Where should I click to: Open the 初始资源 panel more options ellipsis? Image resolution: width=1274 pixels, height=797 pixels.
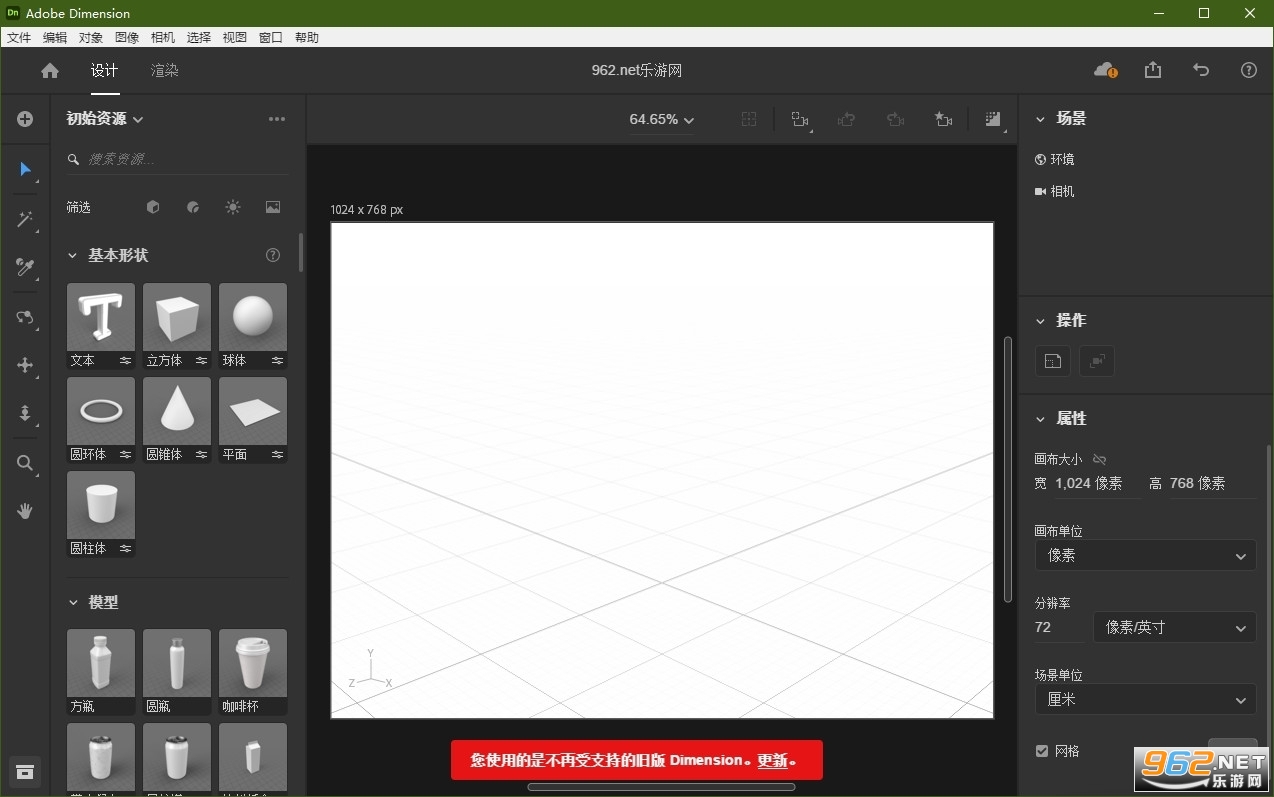pos(277,119)
